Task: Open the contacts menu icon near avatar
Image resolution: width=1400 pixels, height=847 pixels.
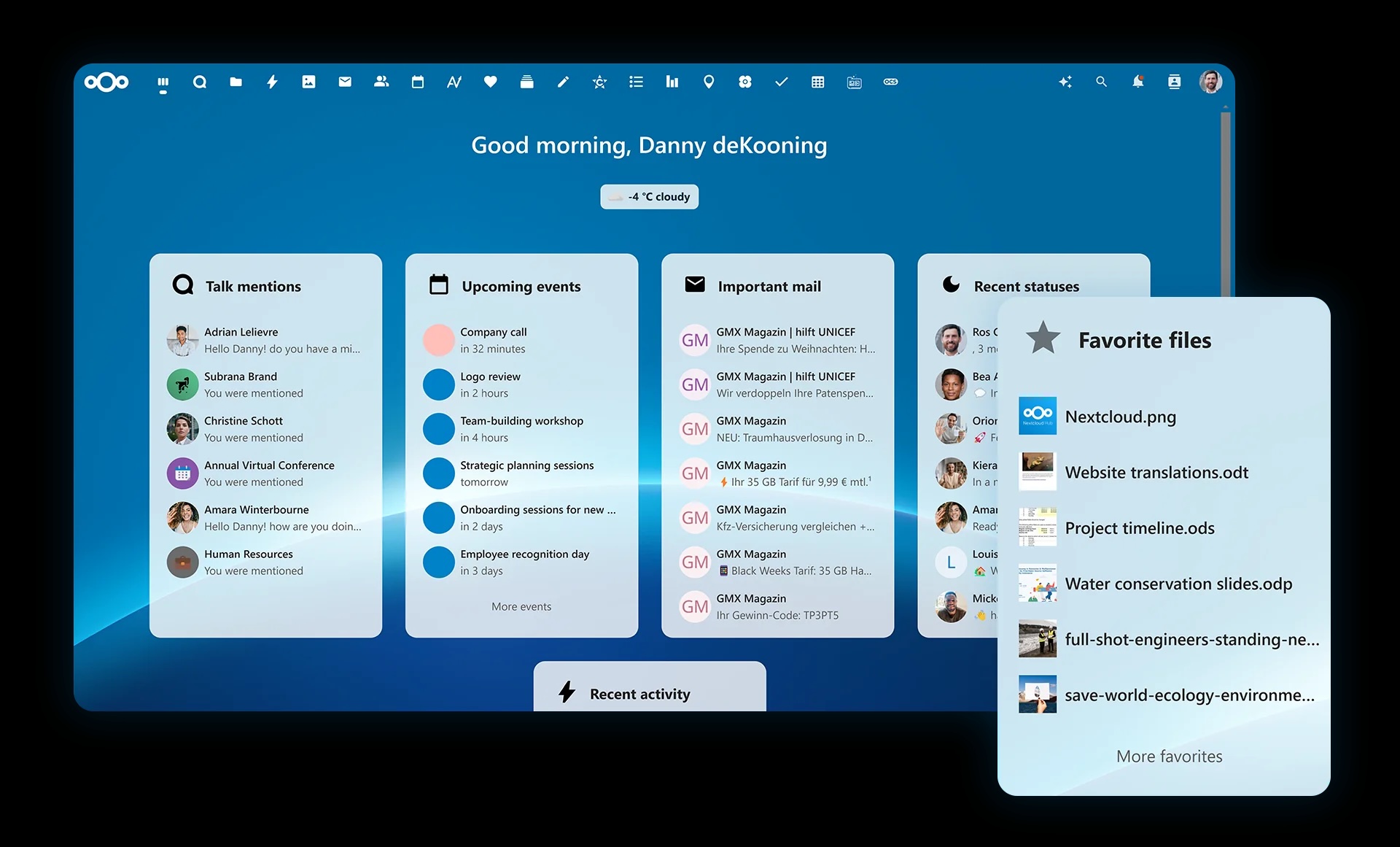Action: pos(1174,82)
